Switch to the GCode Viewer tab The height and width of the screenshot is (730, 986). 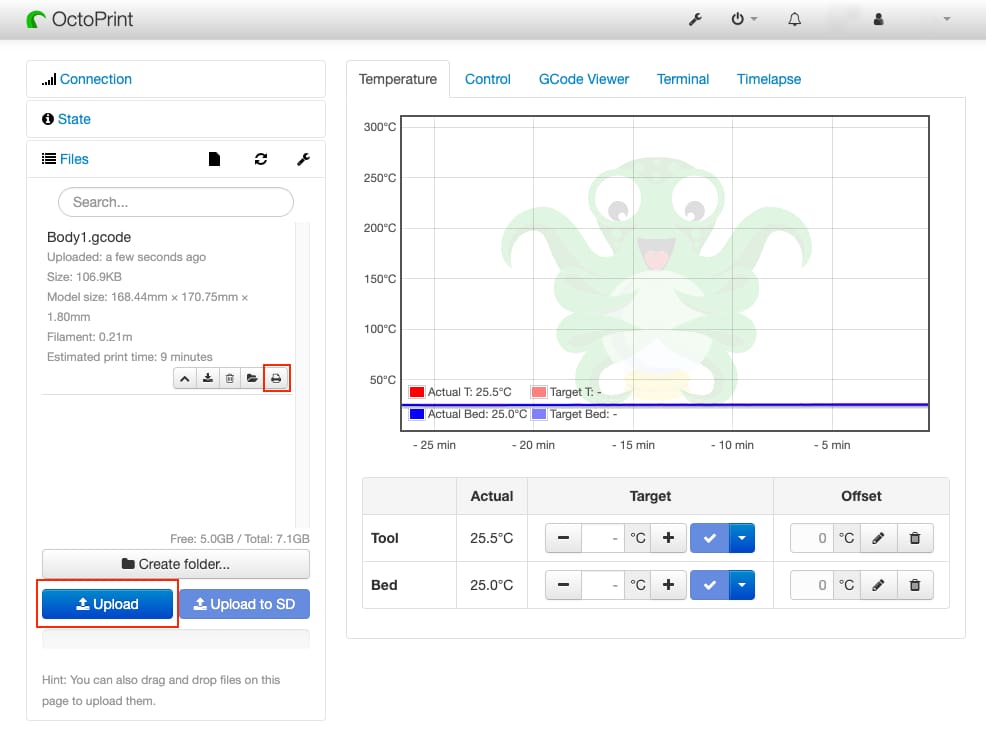(584, 79)
